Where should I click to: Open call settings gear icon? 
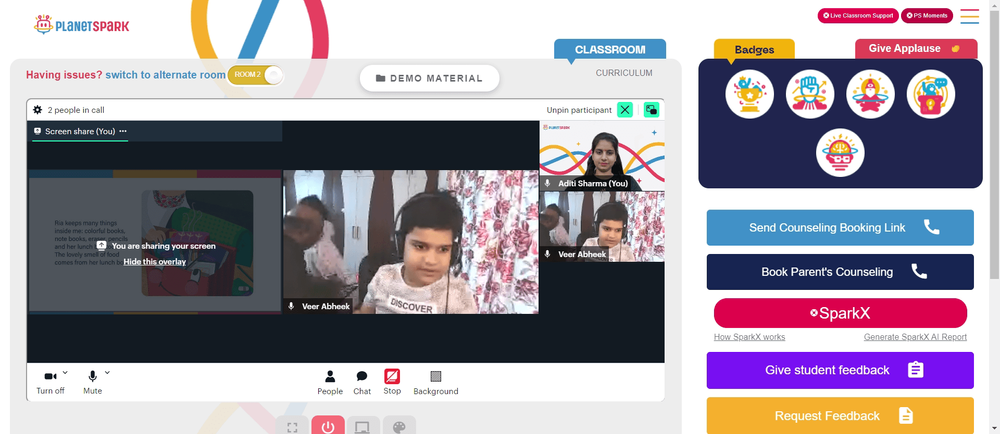point(38,110)
